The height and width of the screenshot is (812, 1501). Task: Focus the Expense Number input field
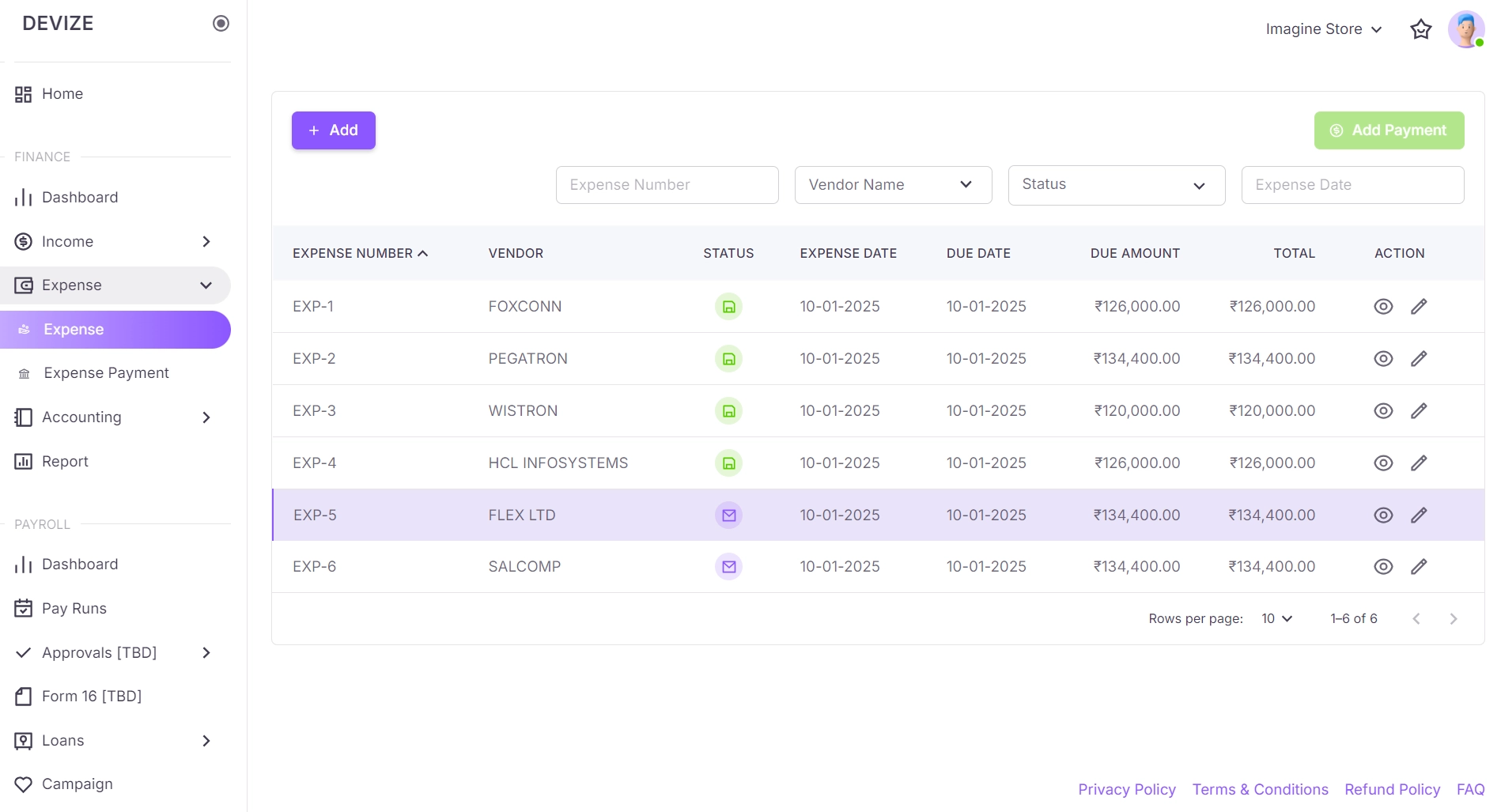point(667,185)
